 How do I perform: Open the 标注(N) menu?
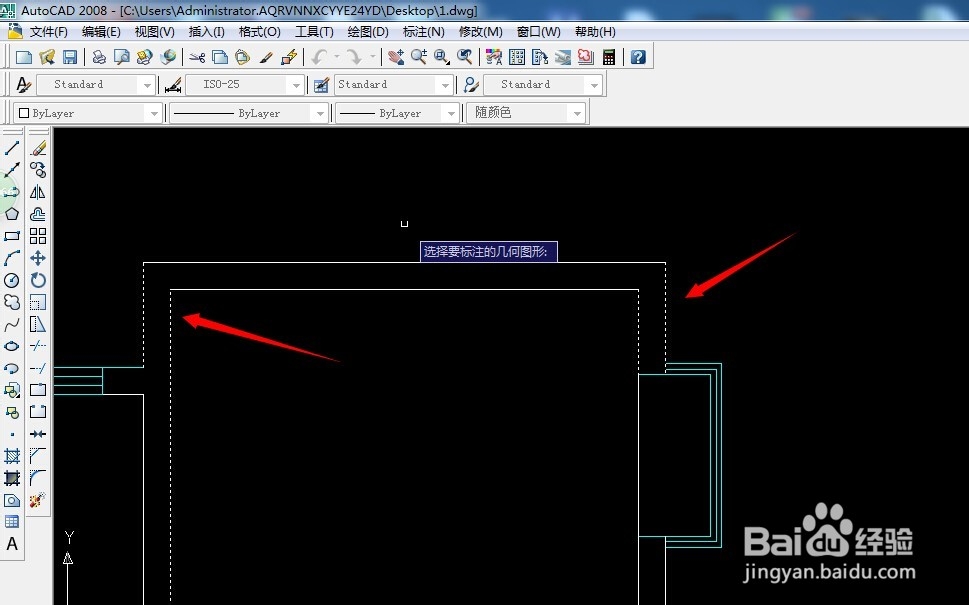pyautogui.click(x=423, y=32)
